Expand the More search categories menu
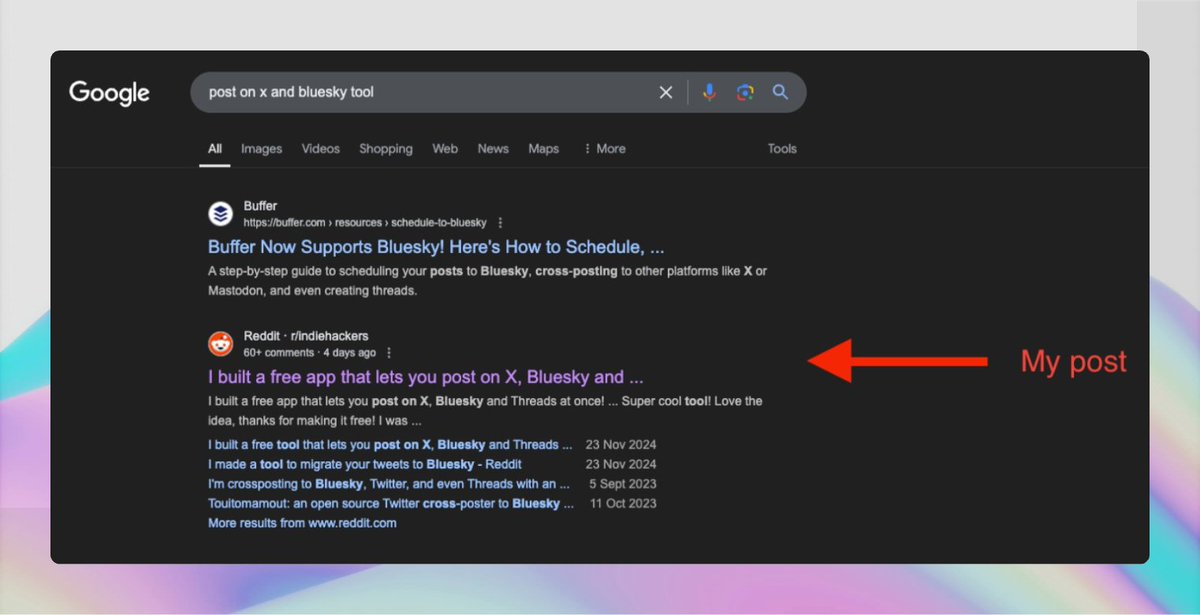The height and width of the screenshot is (615, 1200). pyautogui.click(x=604, y=149)
